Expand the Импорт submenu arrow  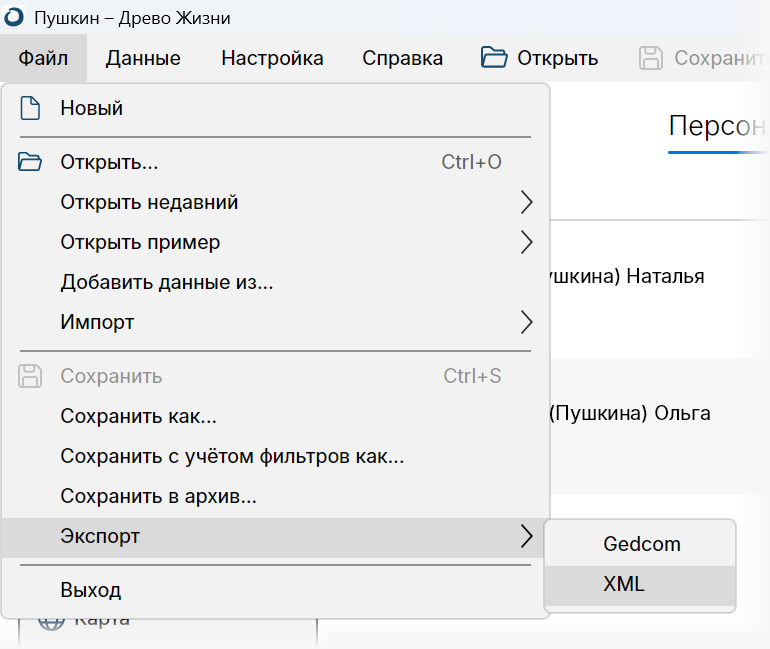tap(526, 322)
